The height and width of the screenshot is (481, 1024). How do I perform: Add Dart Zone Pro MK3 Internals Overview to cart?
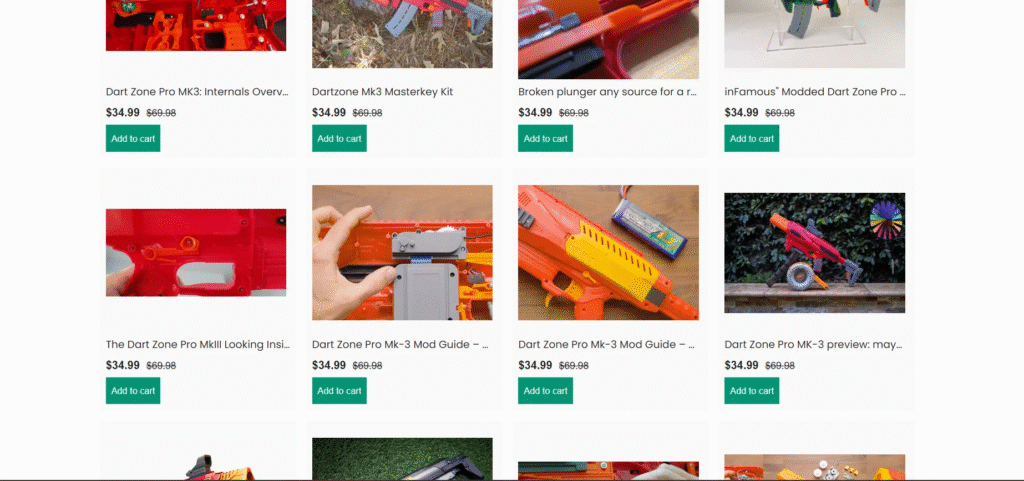click(133, 138)
